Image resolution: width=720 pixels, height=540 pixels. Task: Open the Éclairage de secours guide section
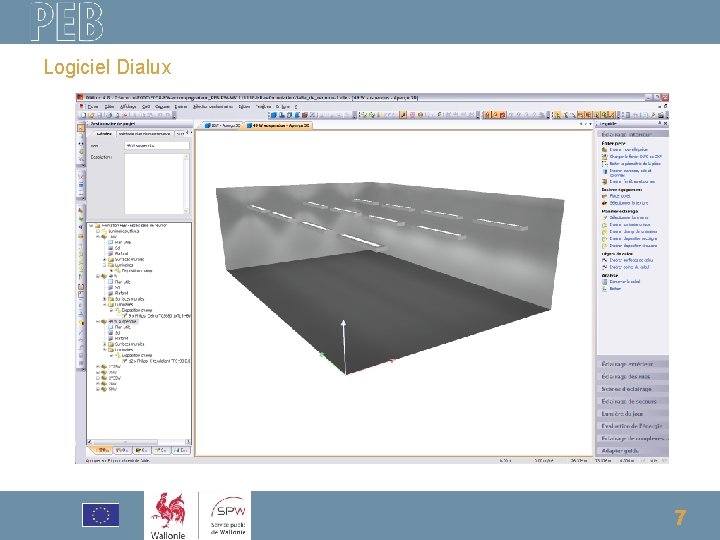632,401
